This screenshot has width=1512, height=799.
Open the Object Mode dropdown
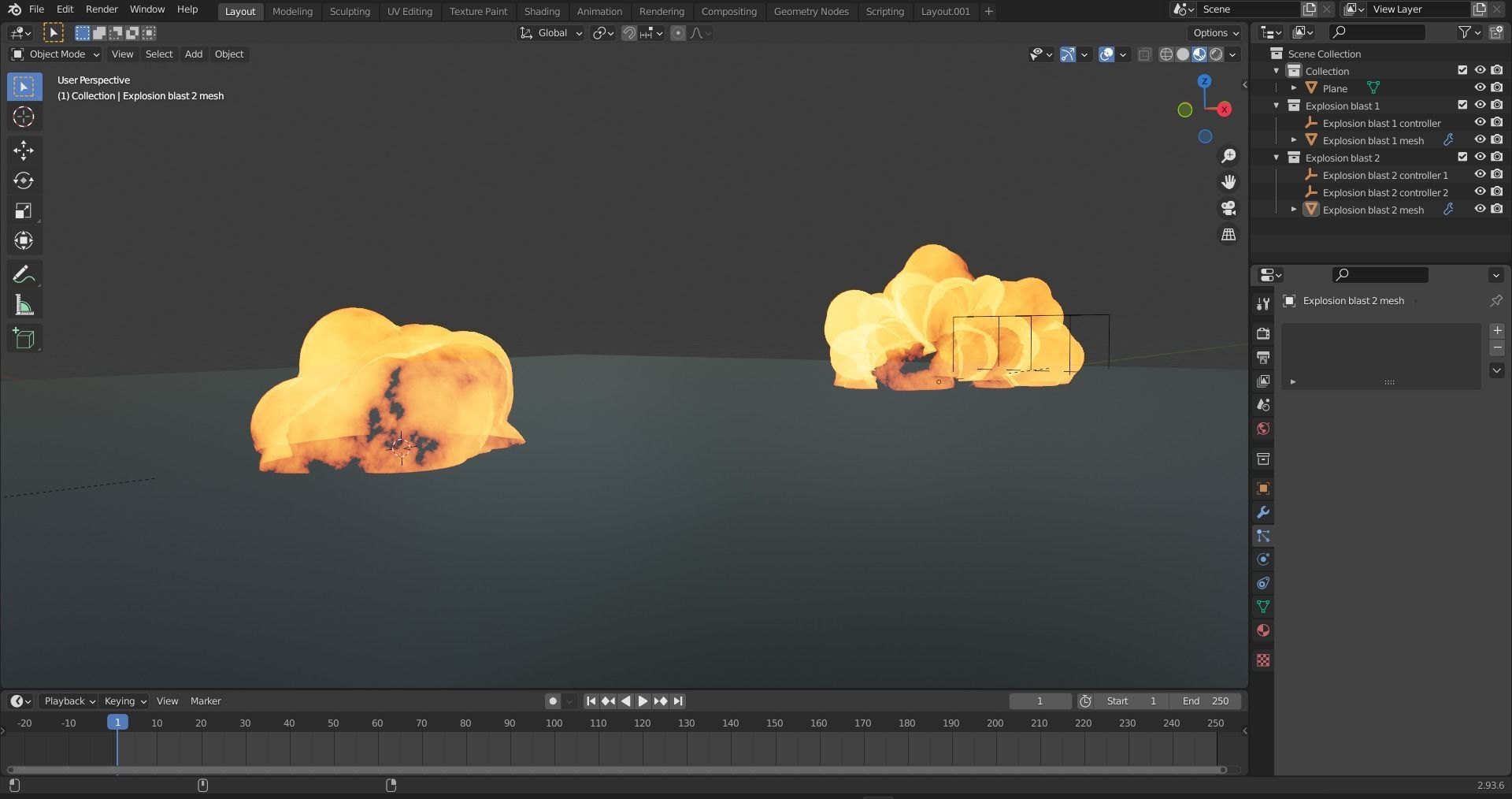click(54, 54)
